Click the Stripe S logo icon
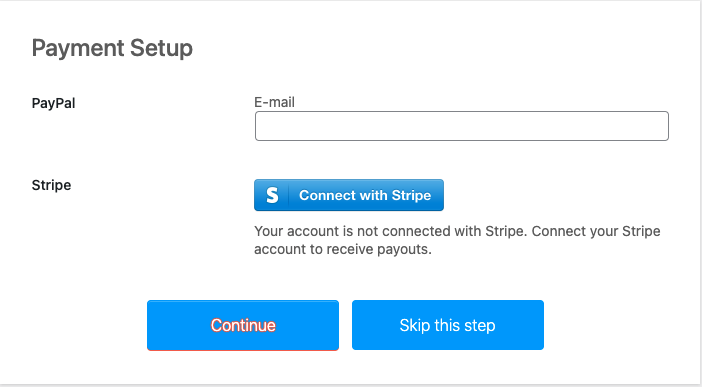Image resolution: width=702 pixels, height=387 pixels. click(x=272, y=195)
